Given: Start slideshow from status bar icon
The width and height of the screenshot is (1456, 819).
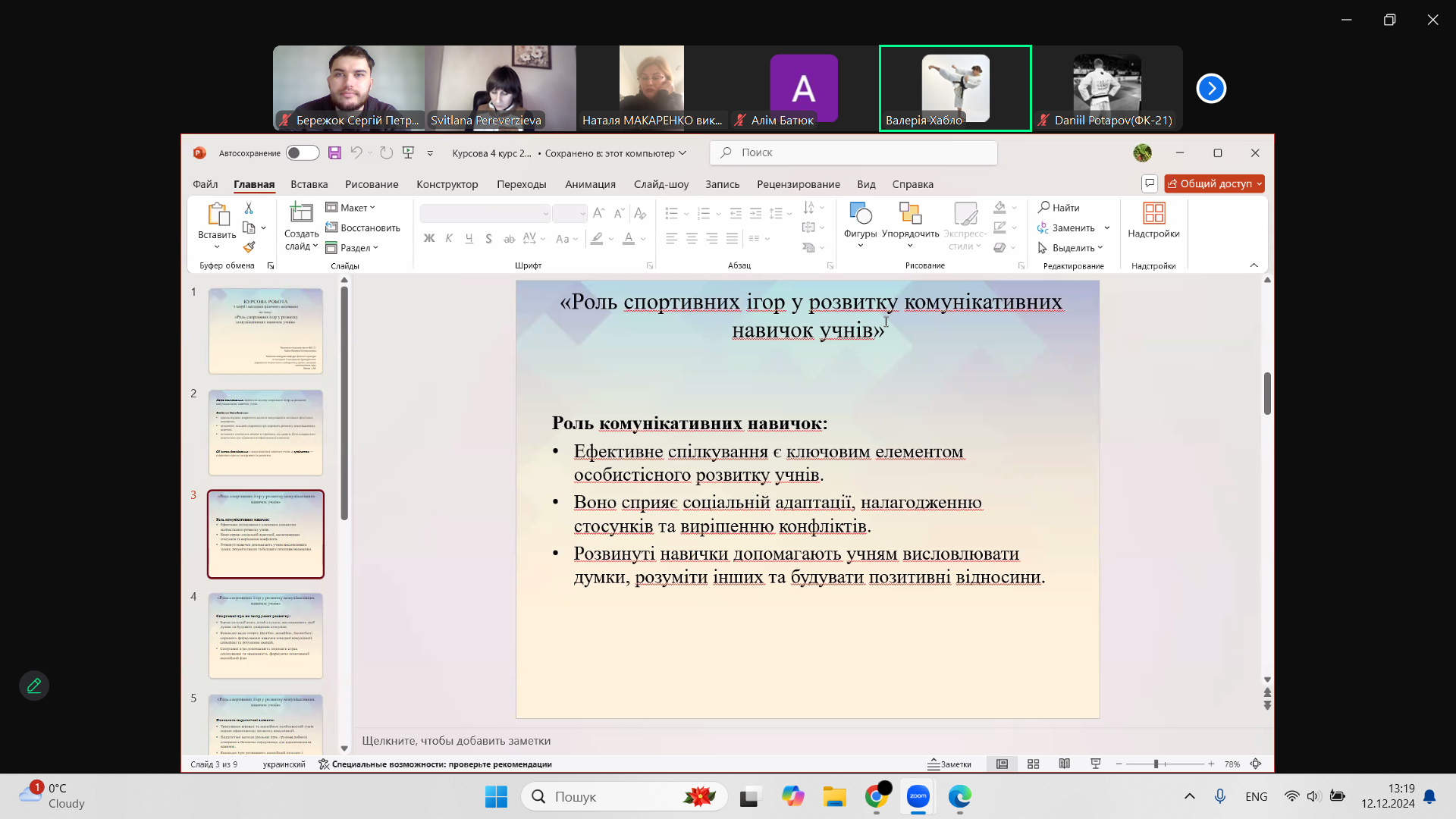Looking at the screenshot, I should (x=1095, y=764).
